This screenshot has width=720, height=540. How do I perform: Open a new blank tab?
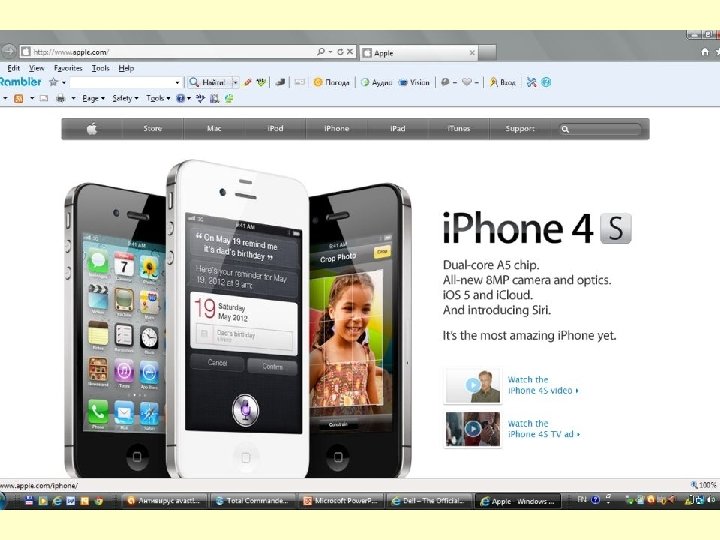coord(488,53)
